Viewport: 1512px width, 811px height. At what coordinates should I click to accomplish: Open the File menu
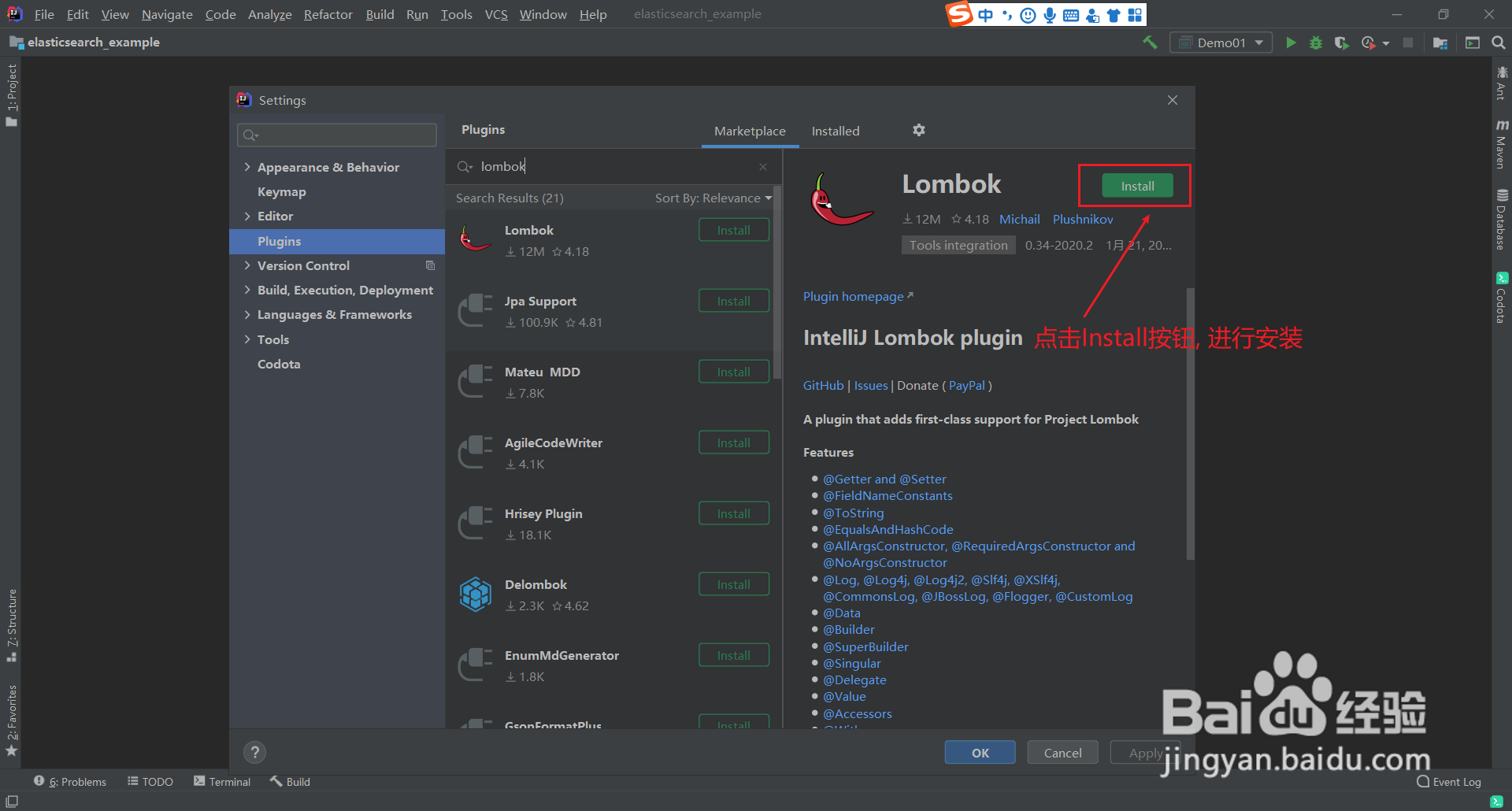[x=44, y=14]
